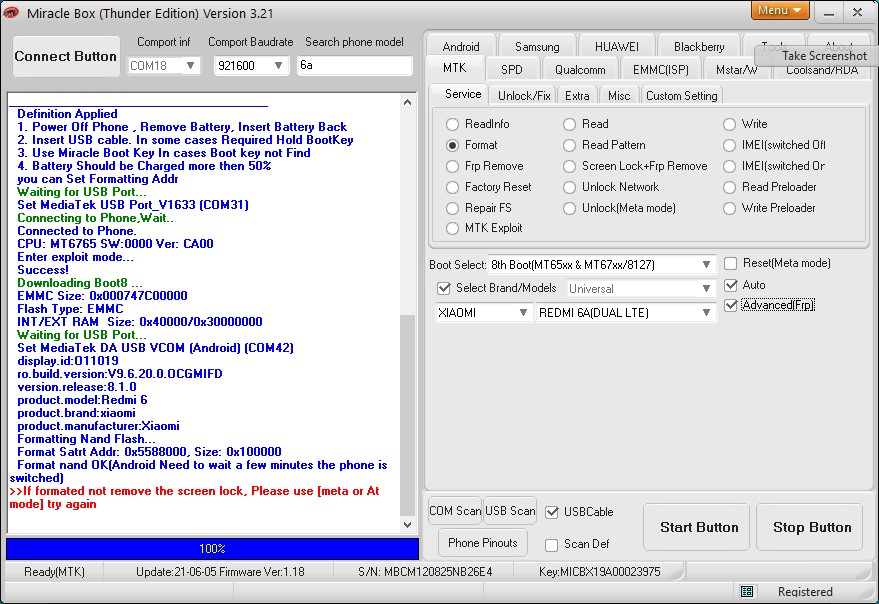
Task: Open Phone Pinouts
Action: click(x=482, y=543)
